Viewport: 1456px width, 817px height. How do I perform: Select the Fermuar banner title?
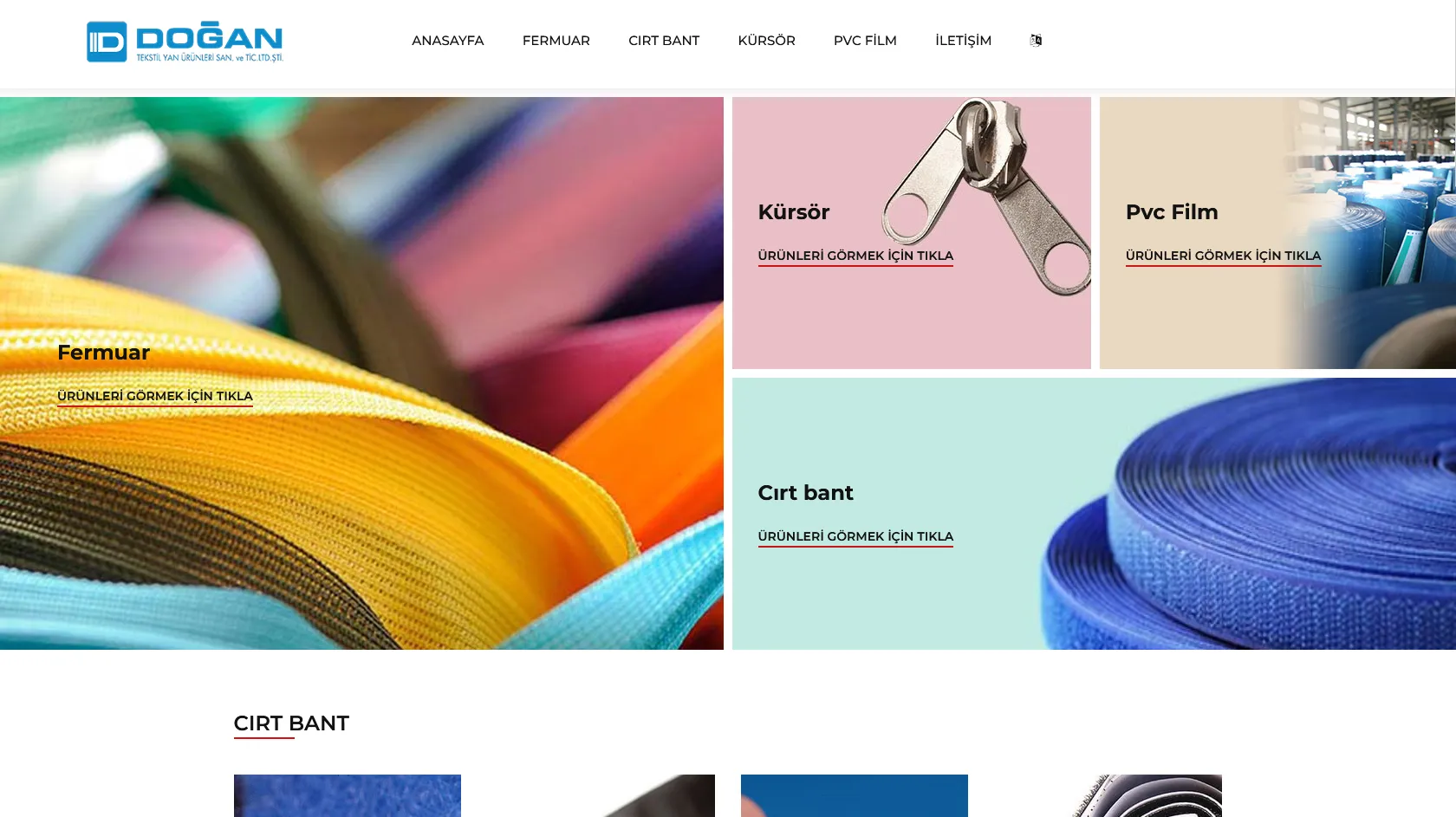pos(104,353)
